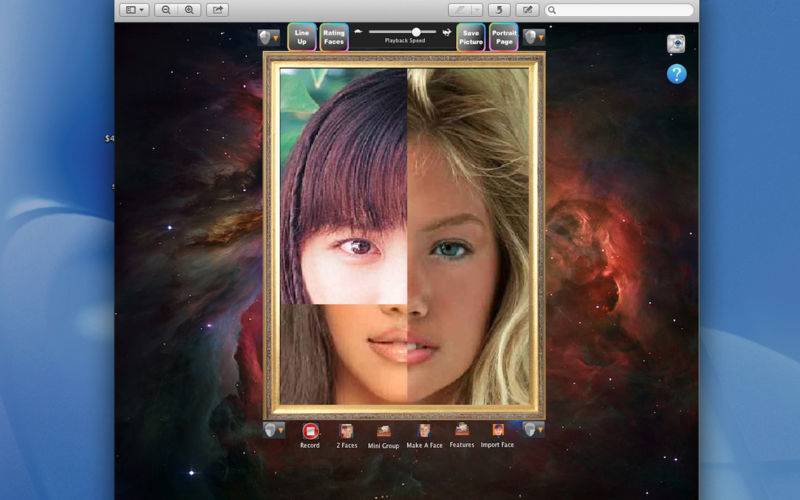800x500 pixels.
Task: Click the rotate icon in the window toolbar
Action: tap(499, 10)
